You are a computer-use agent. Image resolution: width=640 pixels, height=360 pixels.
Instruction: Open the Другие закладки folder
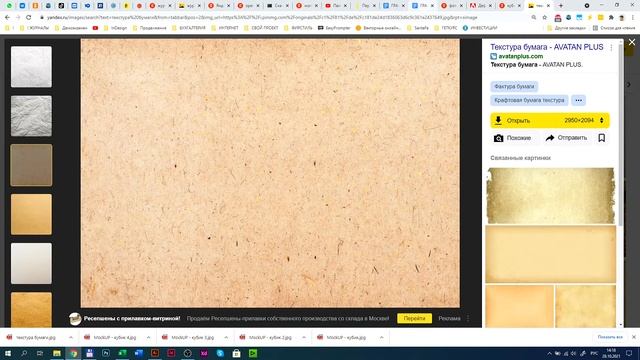567,28
